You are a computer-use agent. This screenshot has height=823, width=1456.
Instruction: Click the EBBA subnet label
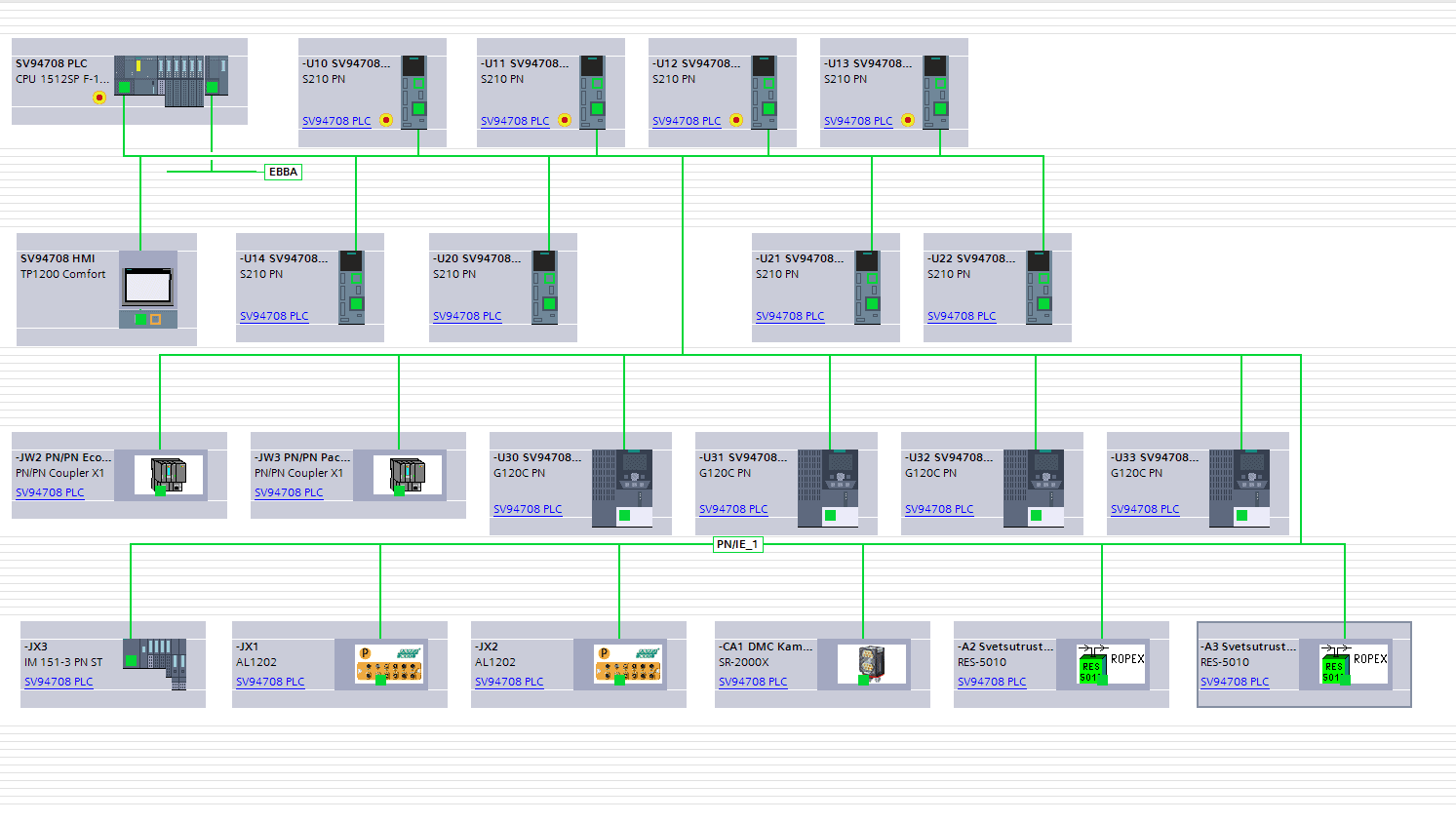pos(283,172)
